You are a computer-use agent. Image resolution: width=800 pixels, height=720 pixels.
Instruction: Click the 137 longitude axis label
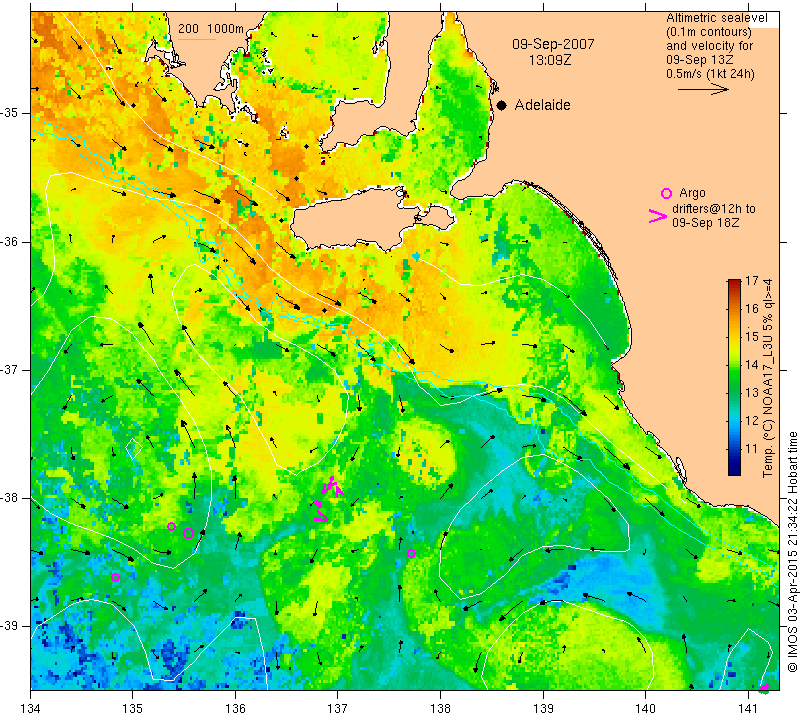pyautogui.click(x=337, y=709)
